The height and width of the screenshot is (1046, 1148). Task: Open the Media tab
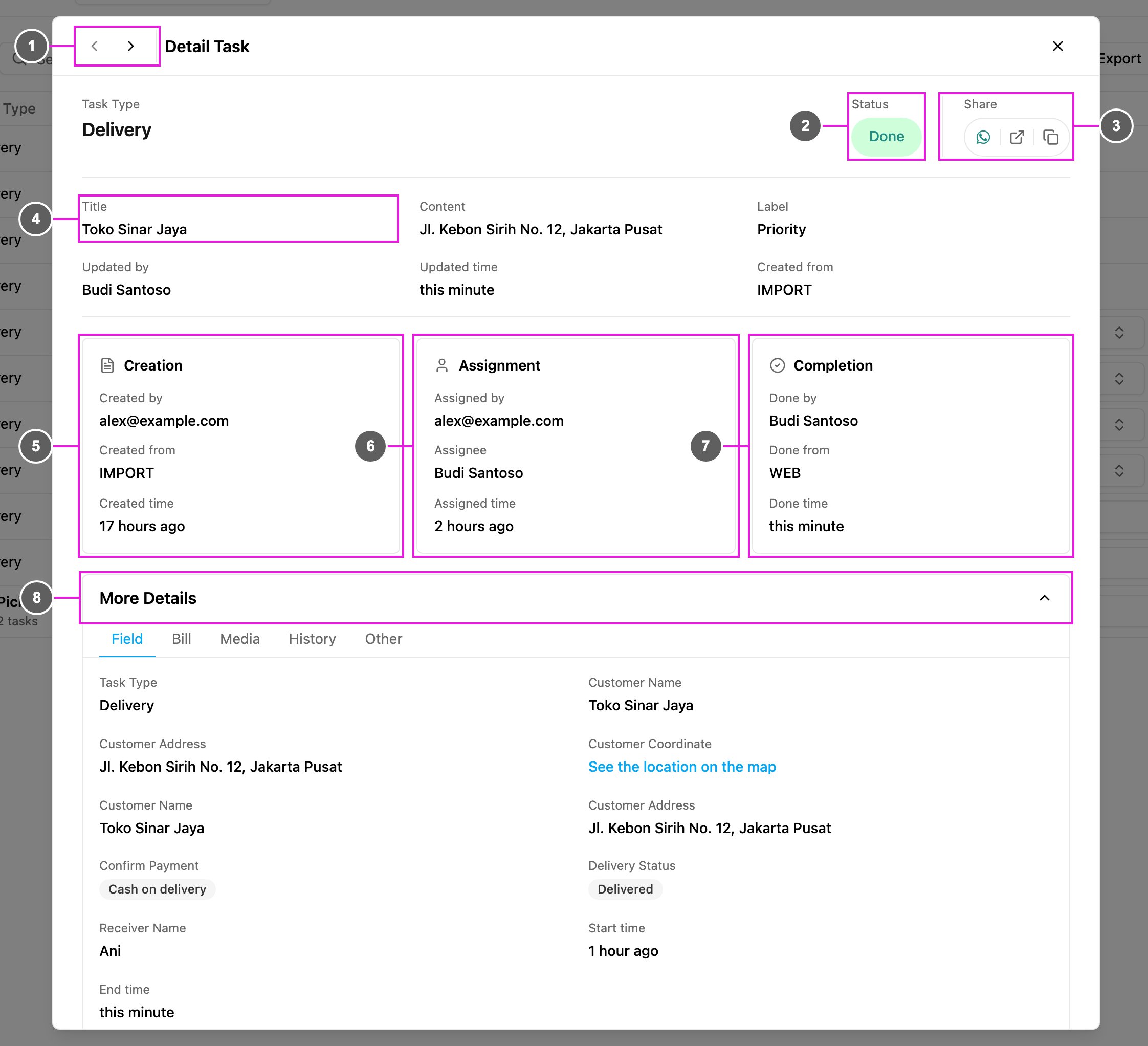tap(240, 639)
